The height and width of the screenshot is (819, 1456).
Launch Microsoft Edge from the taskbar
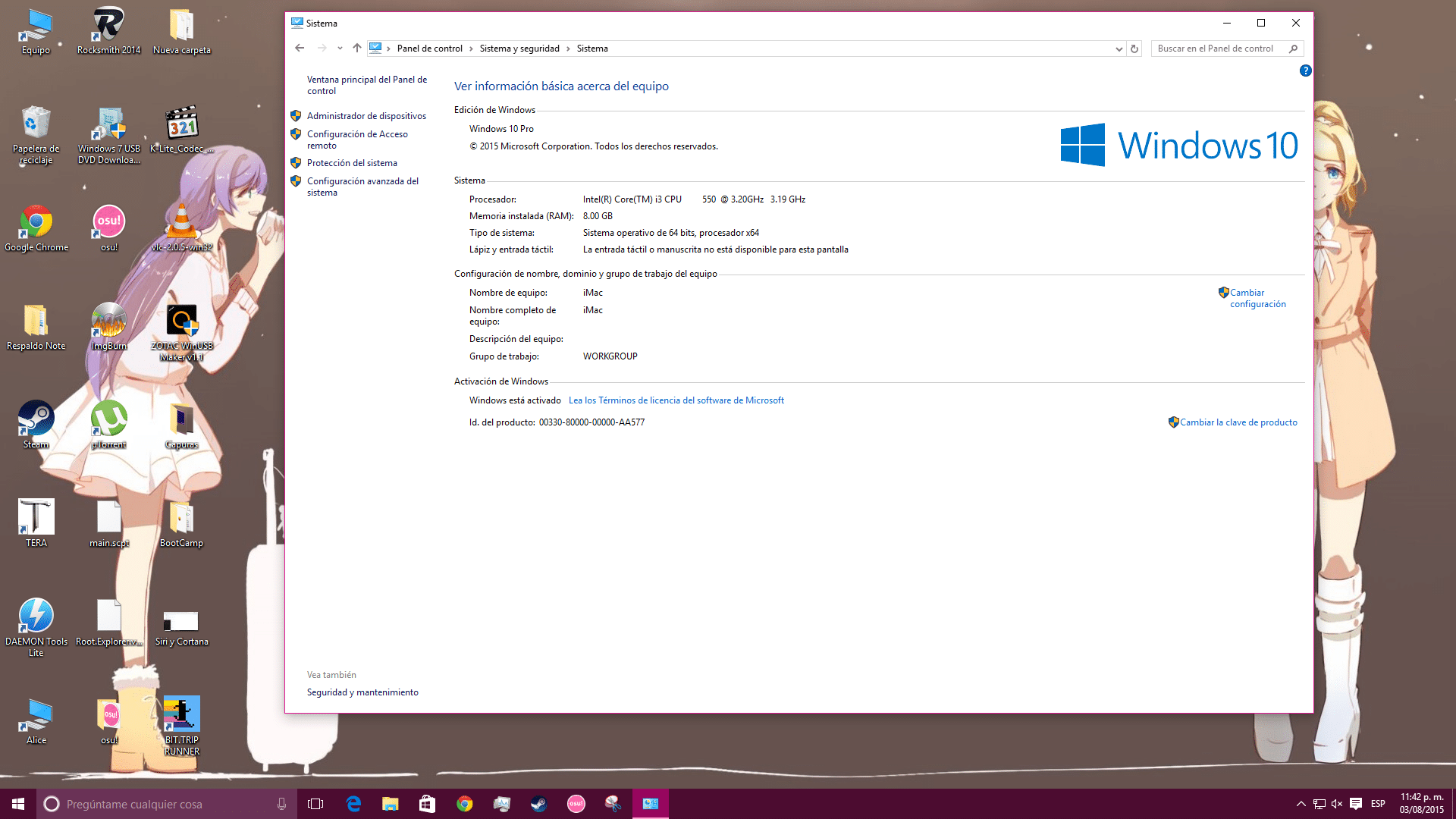353,804
